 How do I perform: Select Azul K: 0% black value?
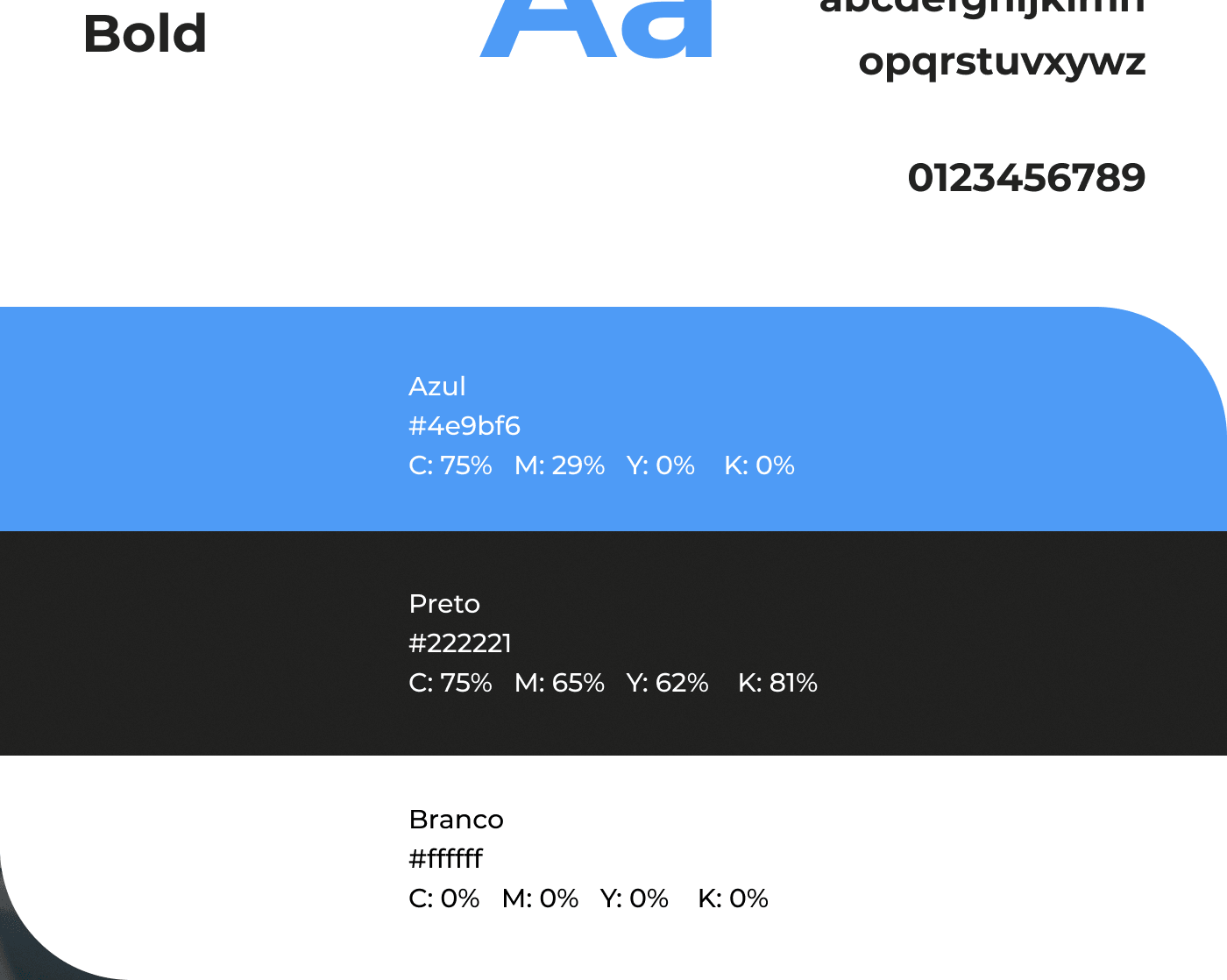pos(759,465)
